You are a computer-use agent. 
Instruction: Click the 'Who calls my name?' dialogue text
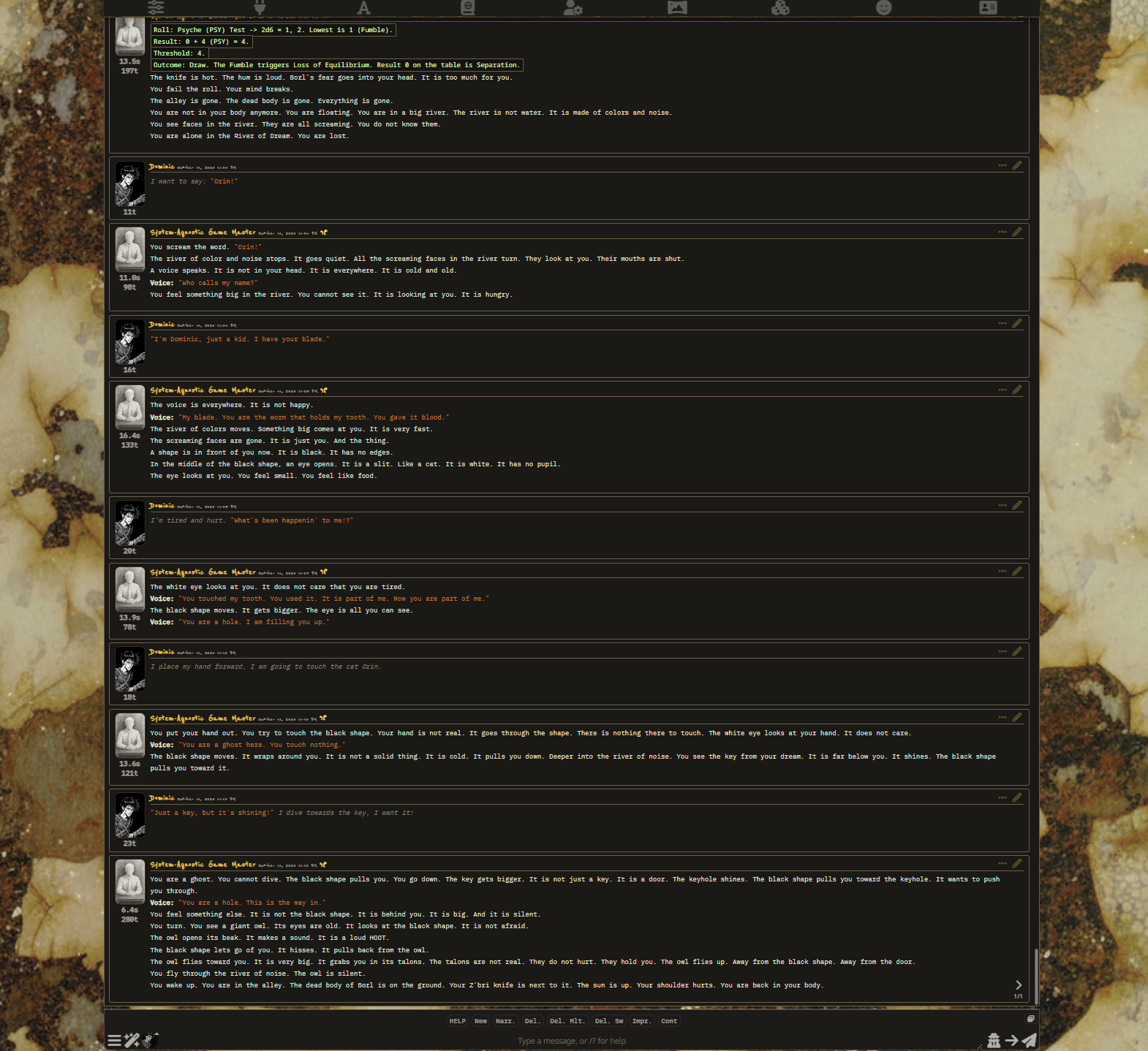pyautogui.click(x=218, y=283)
